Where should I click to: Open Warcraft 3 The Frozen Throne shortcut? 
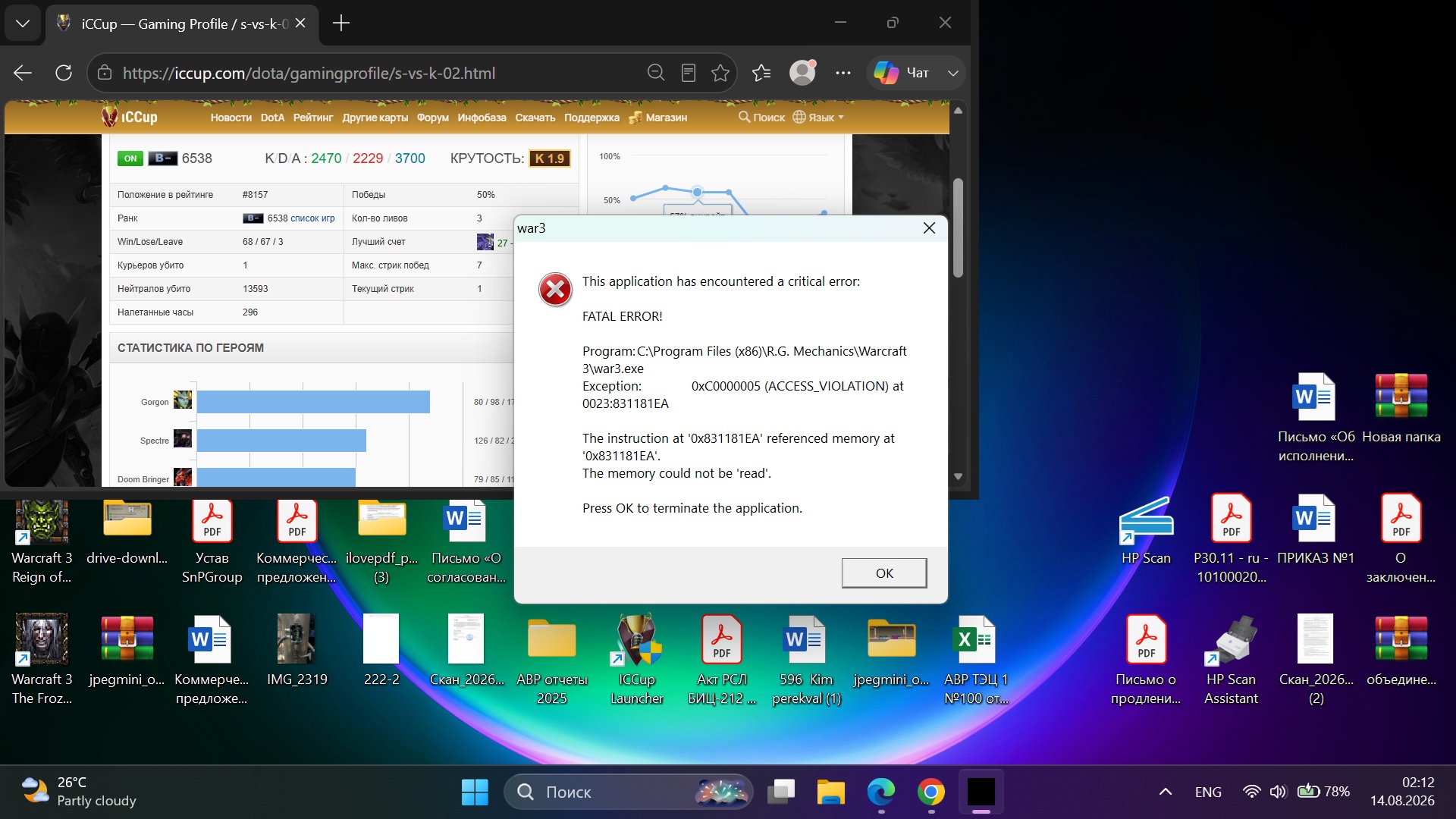click(42, 660)
